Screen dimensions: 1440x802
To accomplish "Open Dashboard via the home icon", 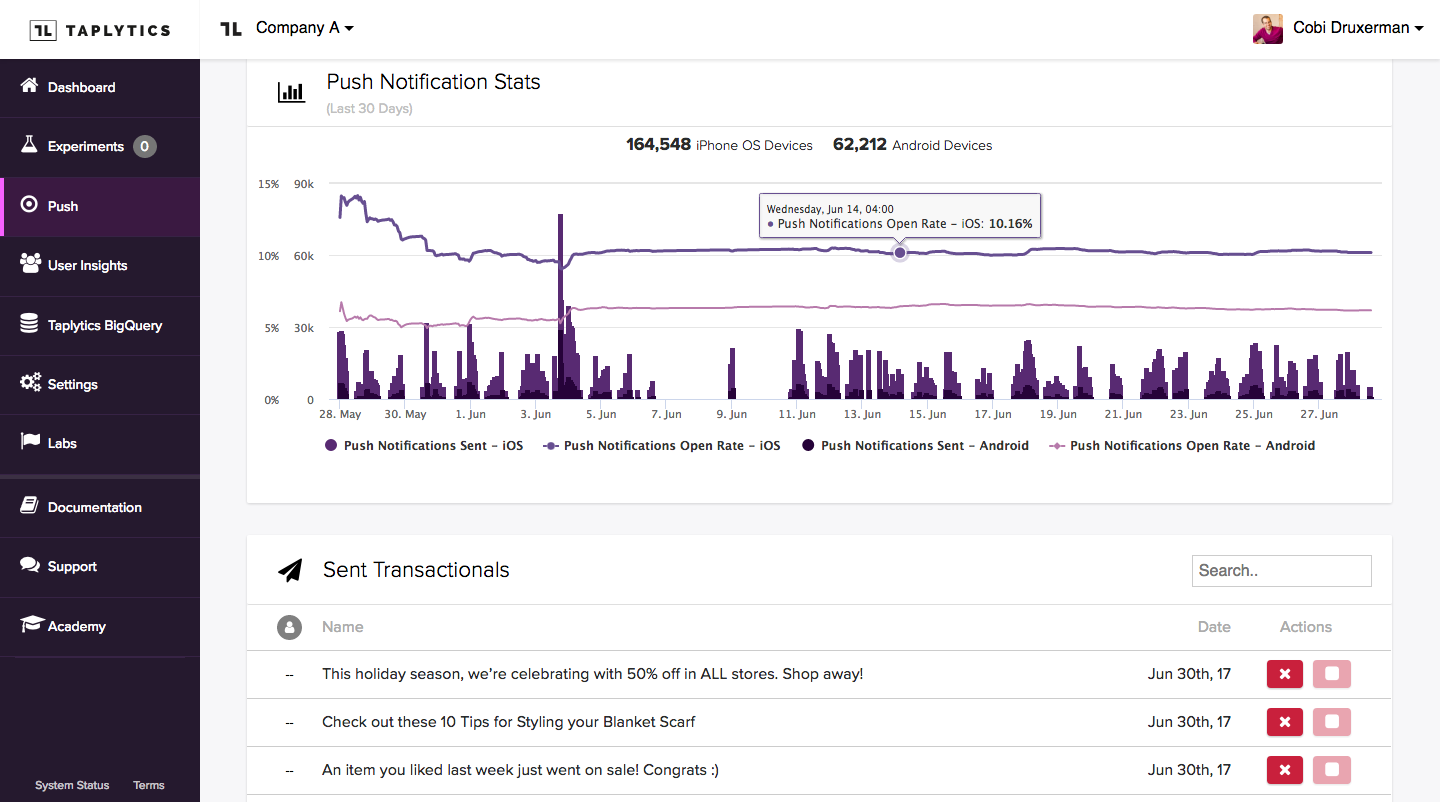I will 29,86.
